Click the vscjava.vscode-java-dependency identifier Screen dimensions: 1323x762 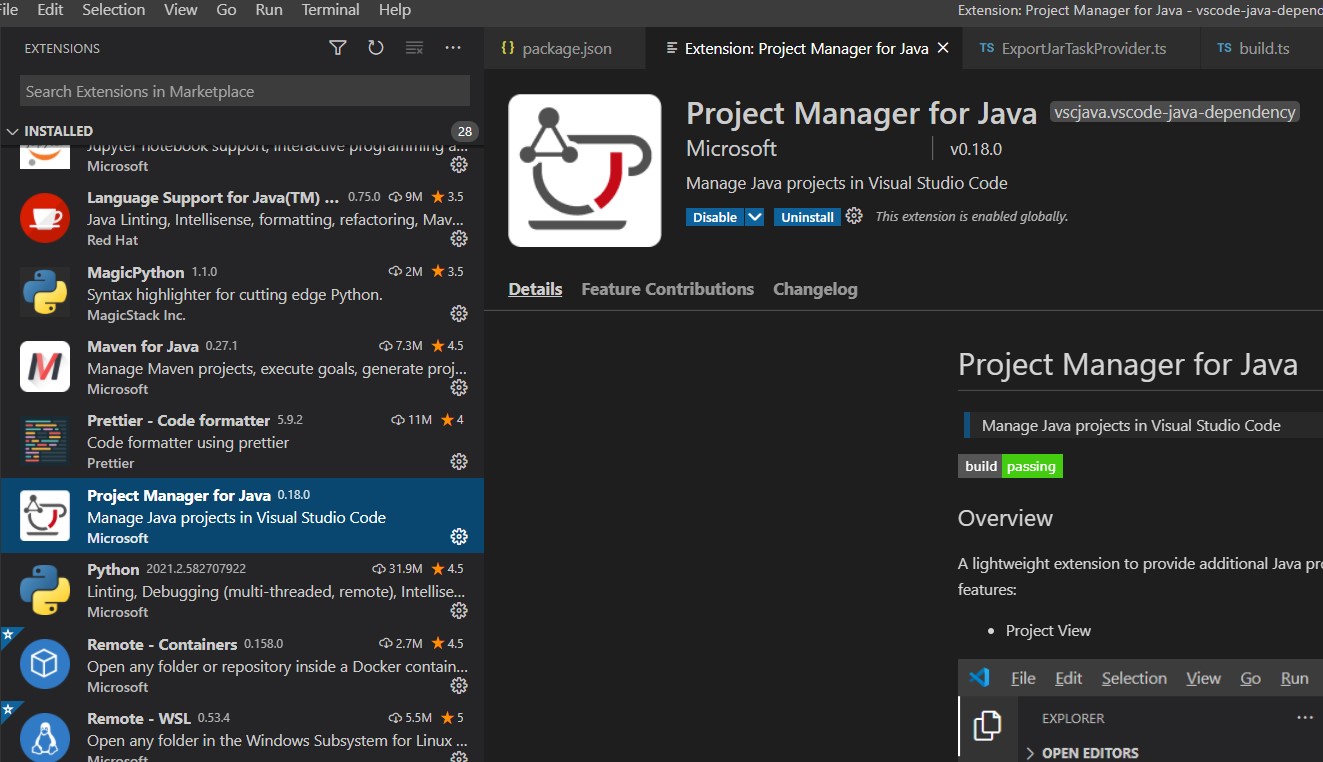(1174, 112)
